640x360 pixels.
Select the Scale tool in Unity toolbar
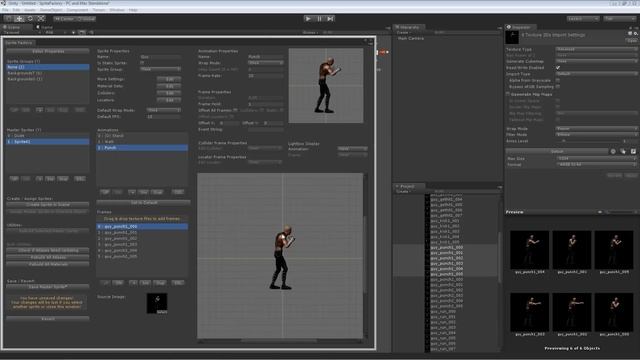click(41, 18)
